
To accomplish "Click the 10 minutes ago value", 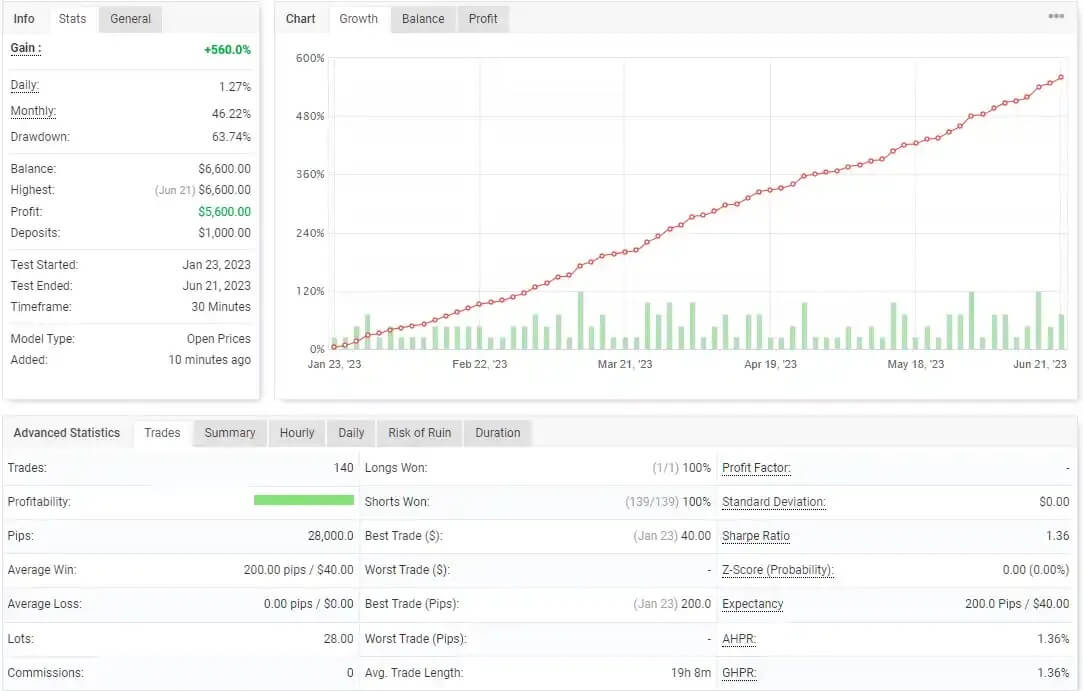I will (209, 360).
